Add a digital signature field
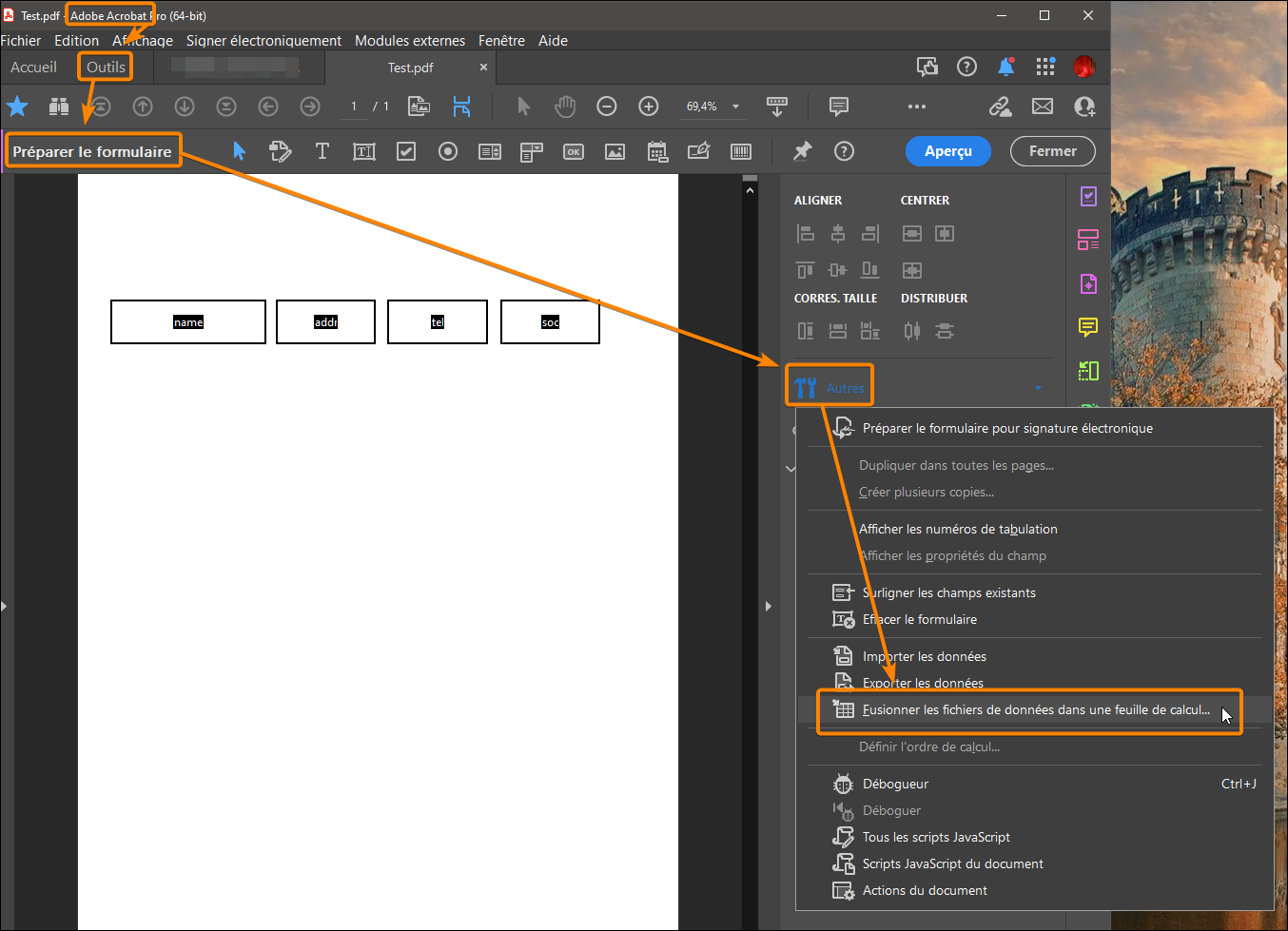1288x931 pixels. click(x=698, y=150)
